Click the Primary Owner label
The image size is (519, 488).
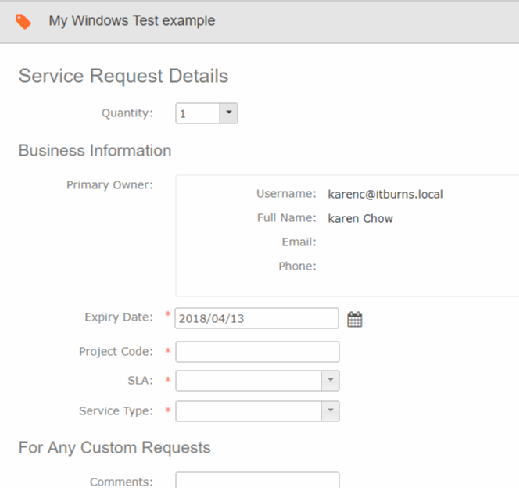pyautogui.click(x=109, y=185)
